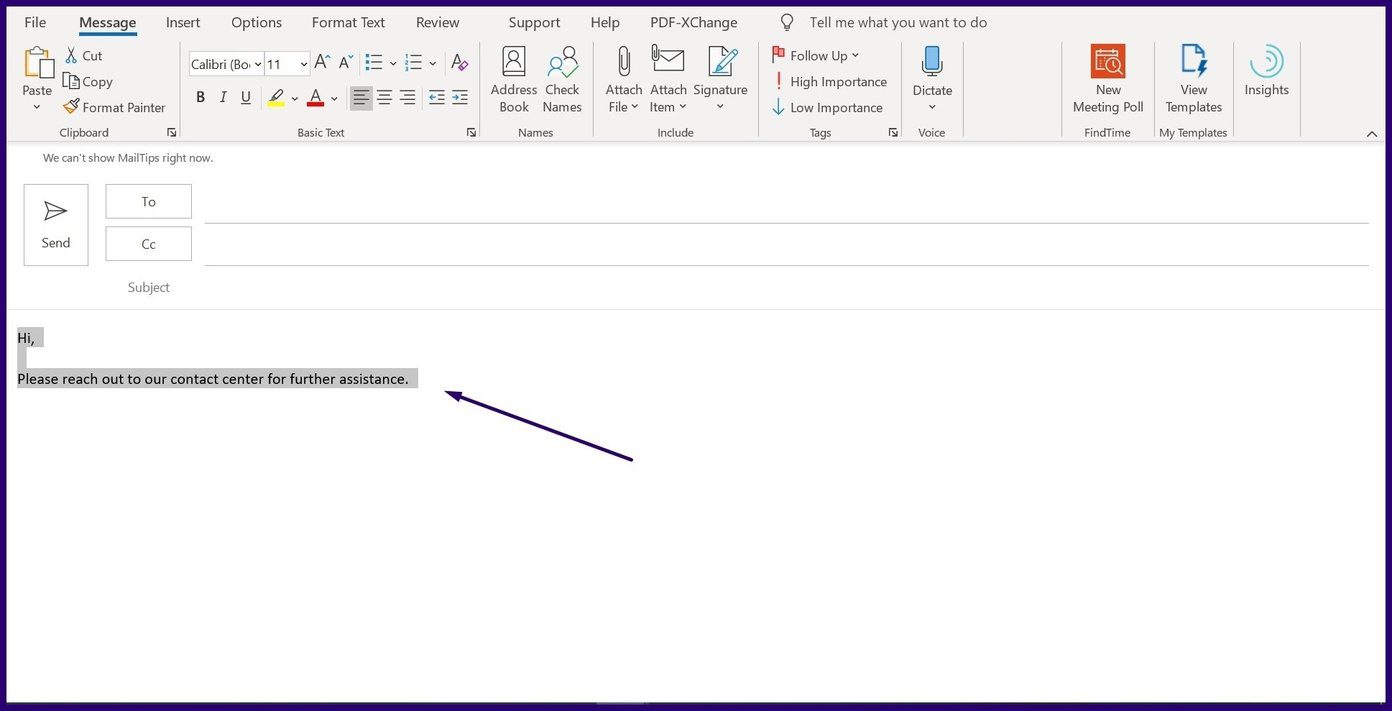Decrease the paragraph indent
The height and width of the screenshot is (711, 1392).
436,97
